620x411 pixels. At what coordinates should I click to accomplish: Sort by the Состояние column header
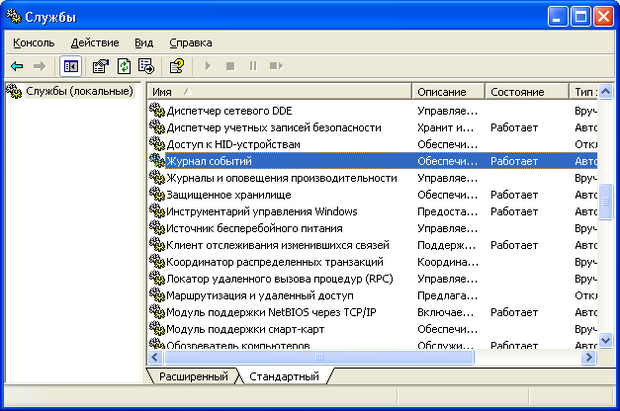click(526, 92)
